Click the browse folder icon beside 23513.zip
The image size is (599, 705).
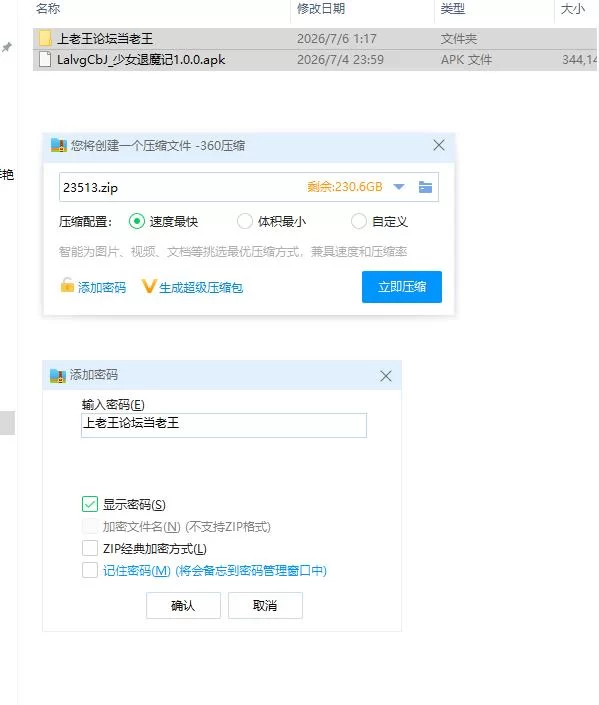click(x=425, y=187)
